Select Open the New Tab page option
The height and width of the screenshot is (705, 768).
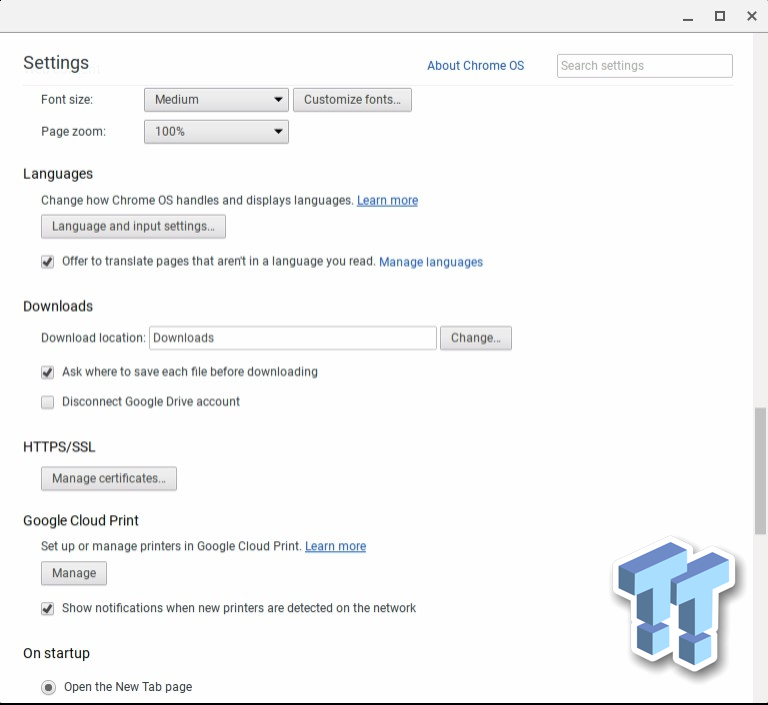pos(48,687)
